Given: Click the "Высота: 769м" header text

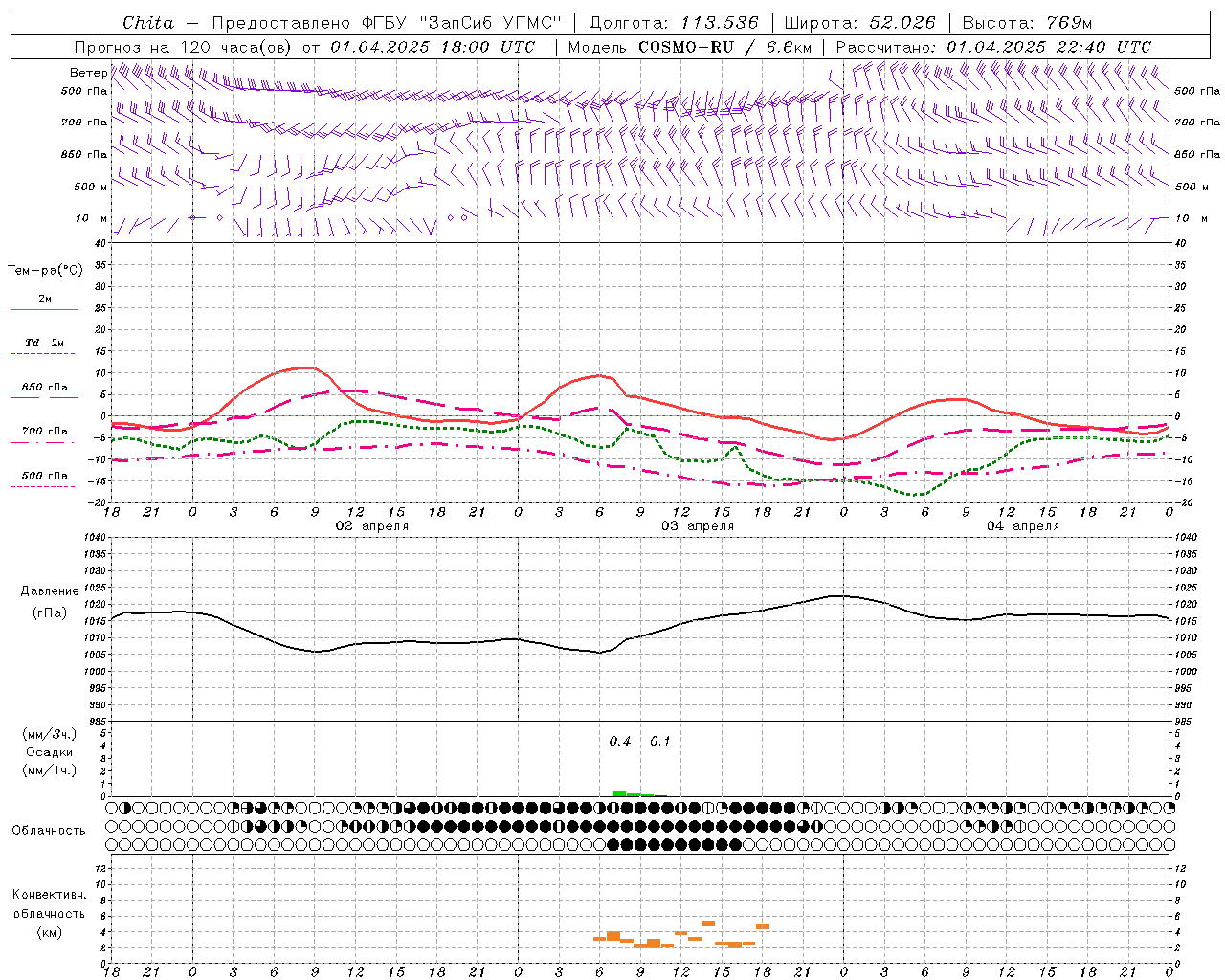Looking at the screenshot, I should [x=1027, y=23].
